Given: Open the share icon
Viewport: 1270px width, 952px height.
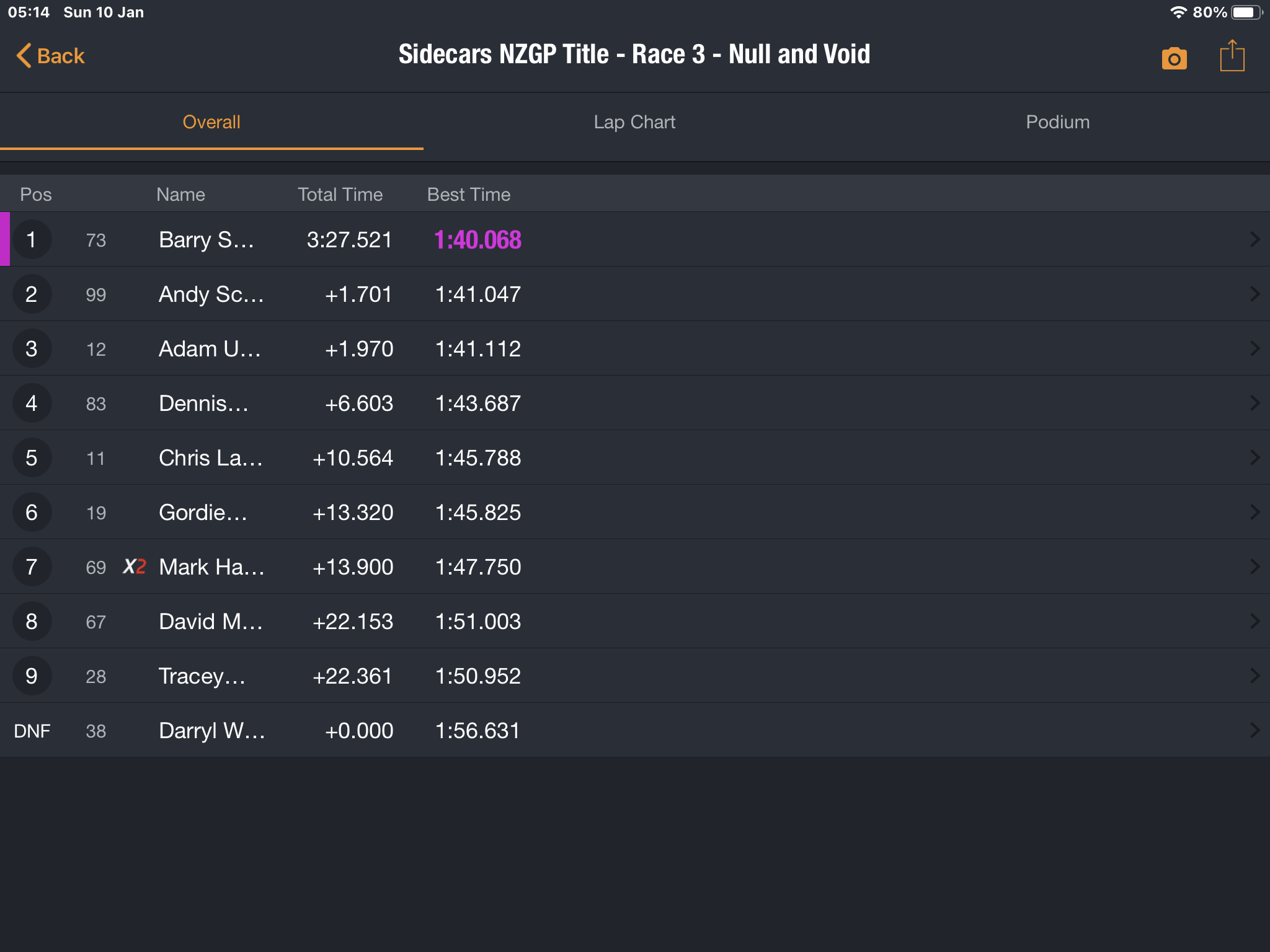Looking at the screenshot, I should click(x=1232, y=56).
